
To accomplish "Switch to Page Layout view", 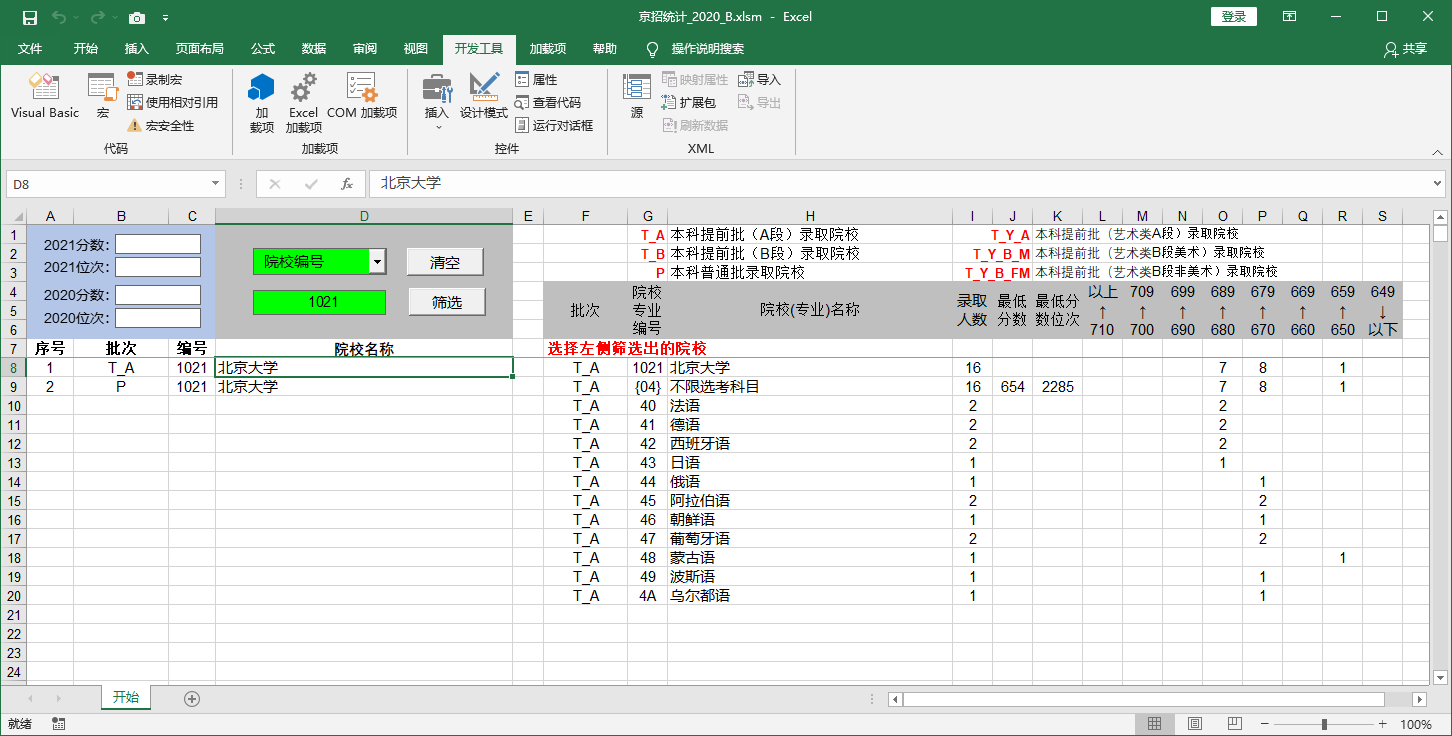I will [1194, 724].
